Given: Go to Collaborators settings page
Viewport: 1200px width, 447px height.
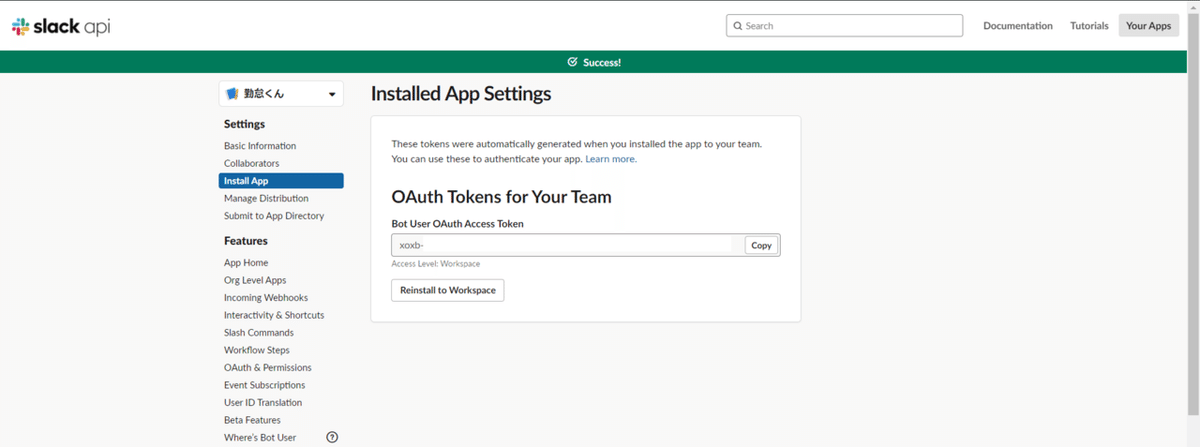Looking at the screenshot, I should [x=252, y=163].
